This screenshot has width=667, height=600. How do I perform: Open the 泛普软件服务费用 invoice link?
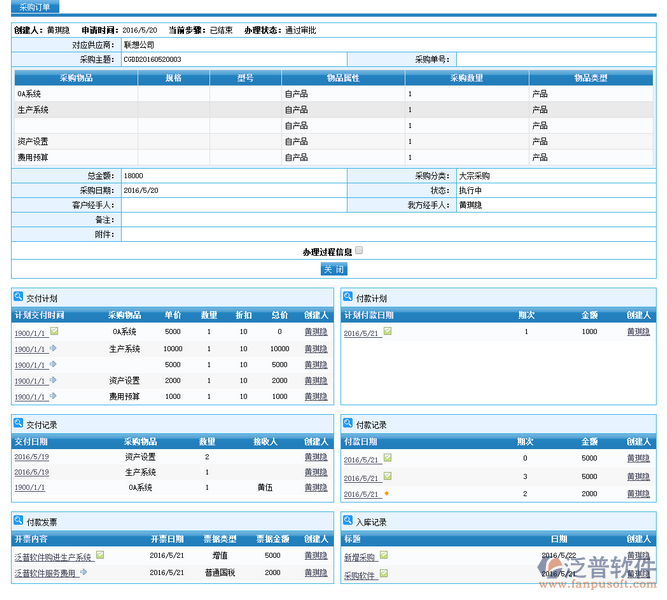click(x=45, y=573)
